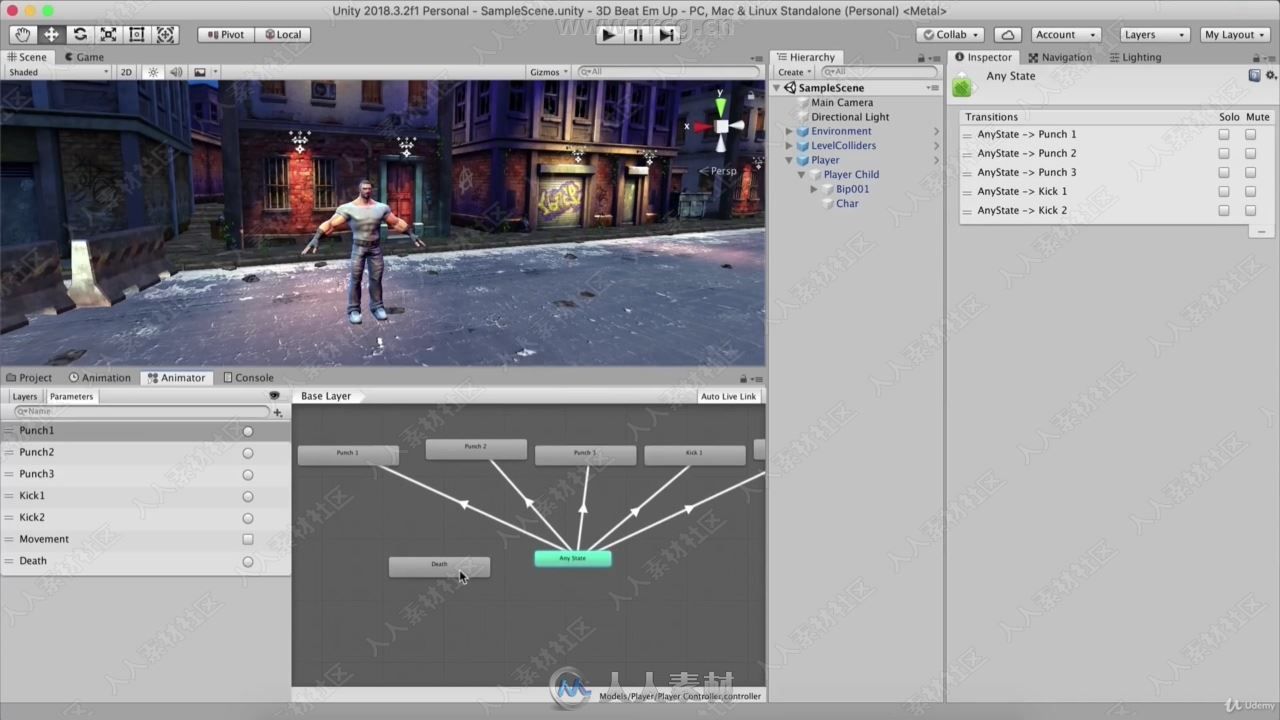Select the Kick 1 state node
The image size is (1280, 720).
click(694, 455)
